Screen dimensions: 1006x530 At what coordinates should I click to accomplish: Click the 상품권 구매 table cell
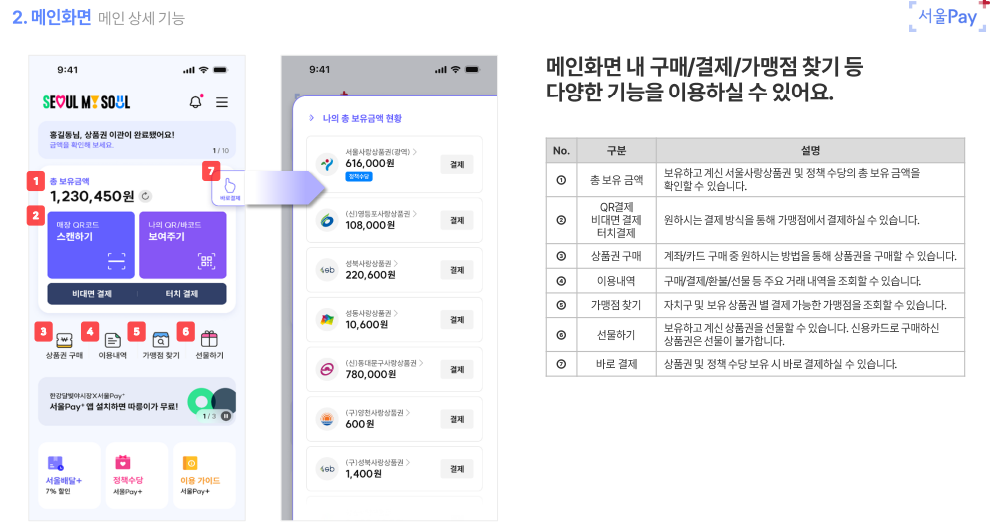tap(616, 256)
